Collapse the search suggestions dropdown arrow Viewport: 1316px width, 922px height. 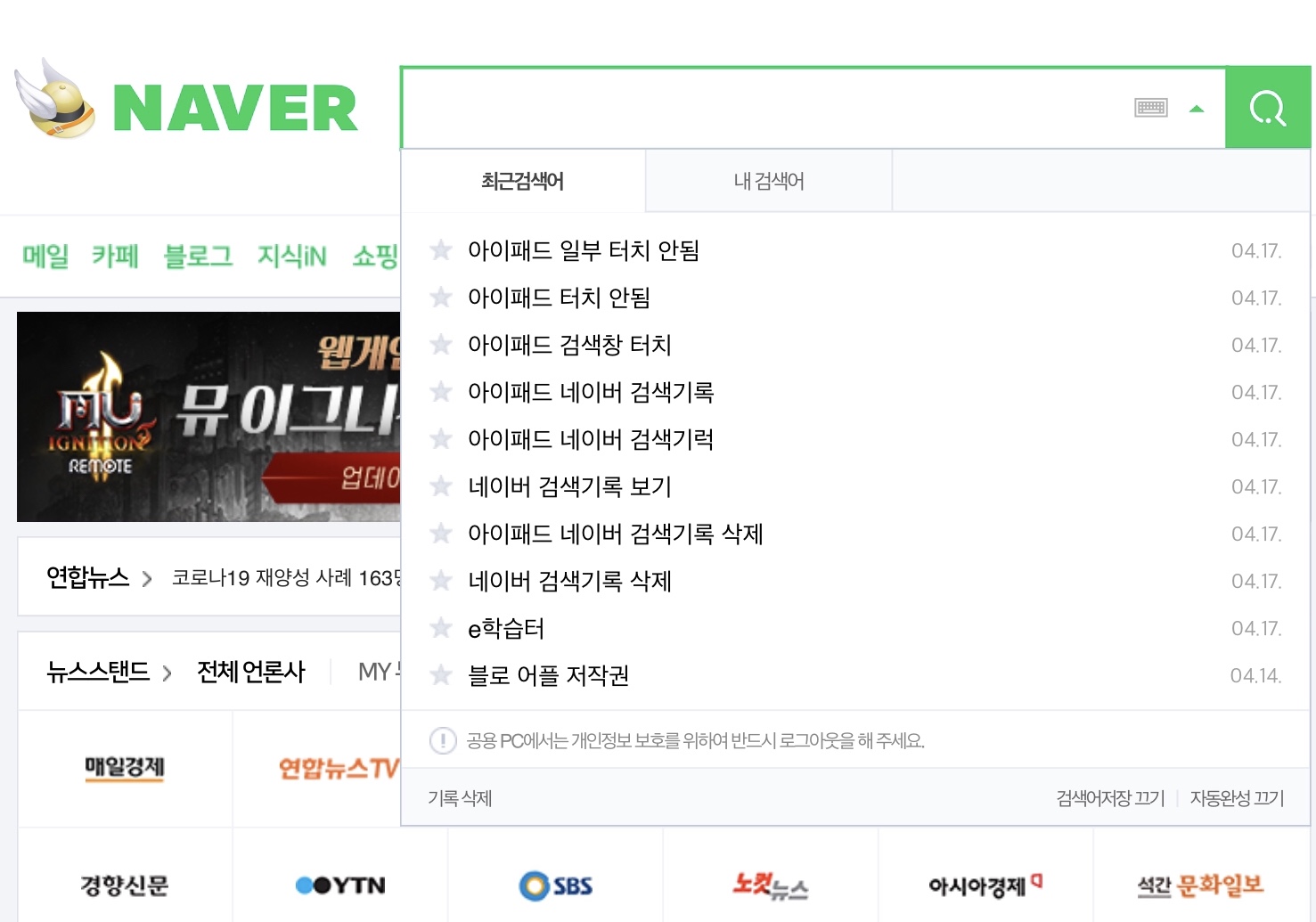click(1197, 109)
